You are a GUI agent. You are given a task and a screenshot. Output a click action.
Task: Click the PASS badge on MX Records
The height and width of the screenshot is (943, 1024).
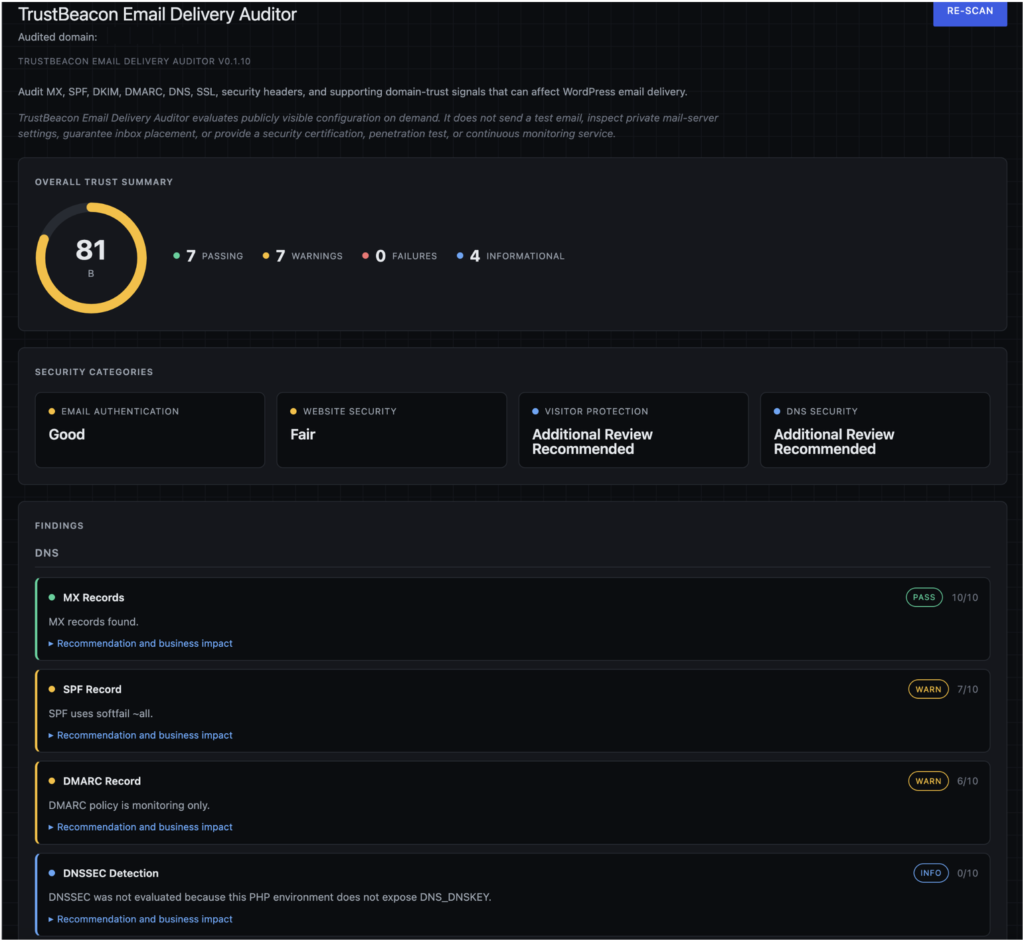point(923,598)
